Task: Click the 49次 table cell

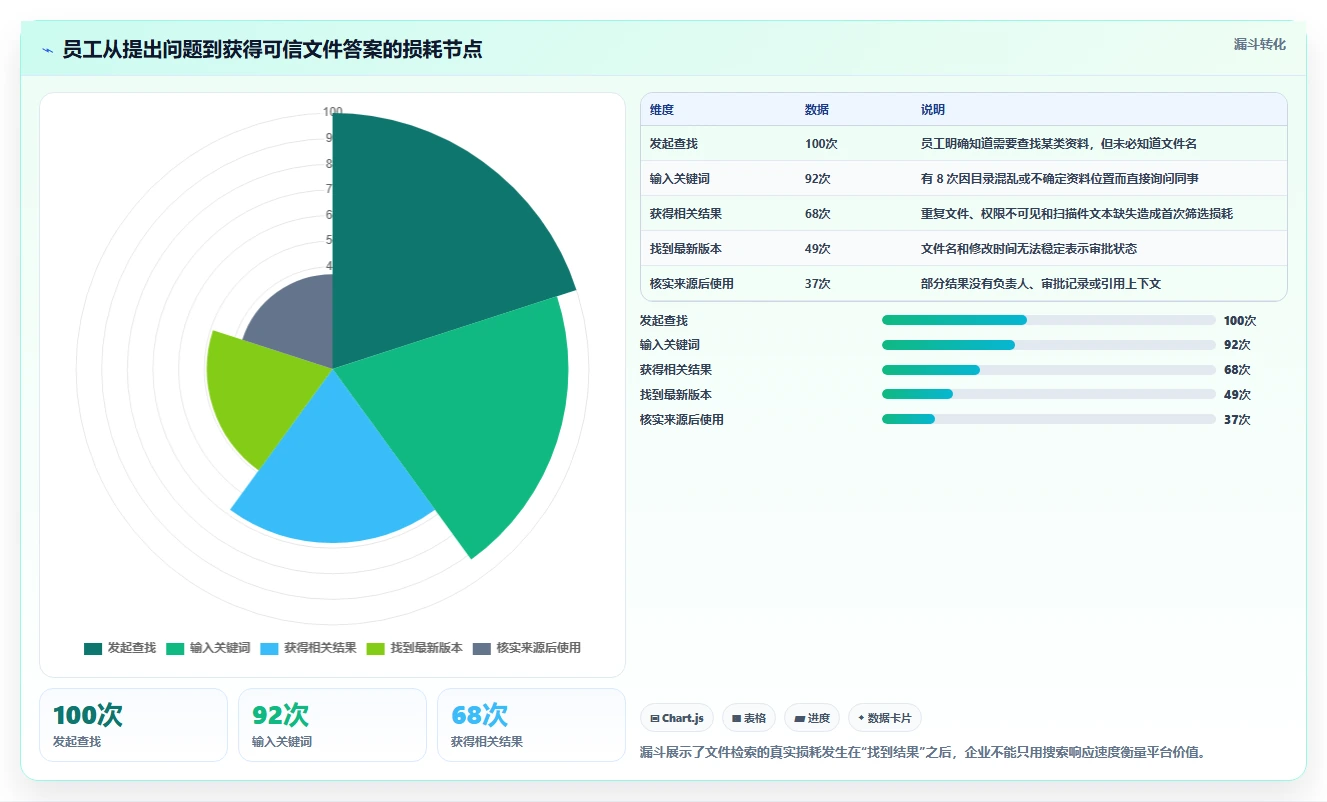Action: click(x=818, y=249)
